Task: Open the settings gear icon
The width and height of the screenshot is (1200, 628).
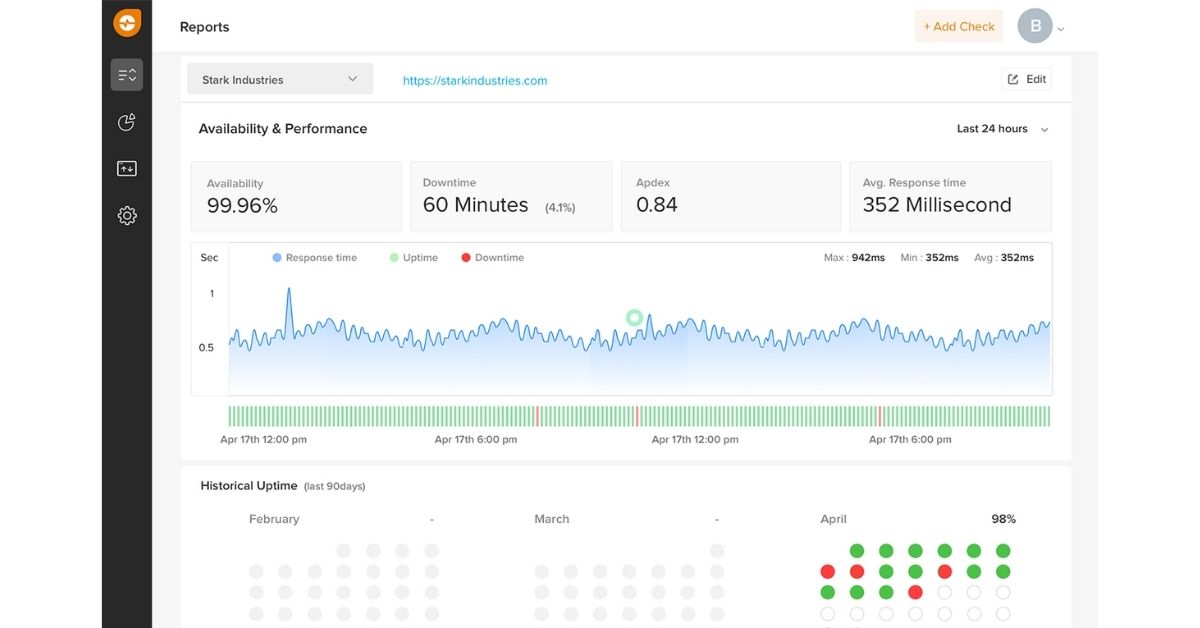Action: [127, 215]
